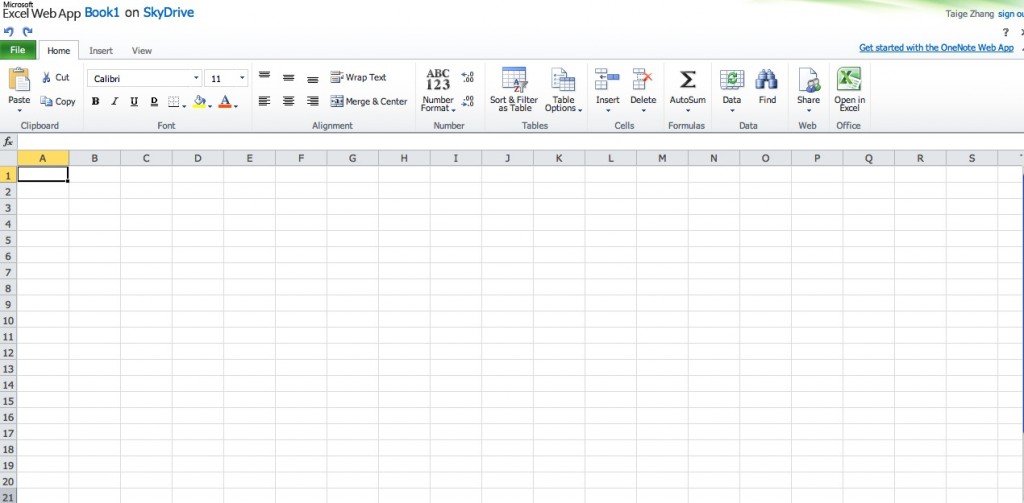The height and width of the screenshot is (503, 1024).
Task: Click into the formula bar field
Action: coord(520,142)
